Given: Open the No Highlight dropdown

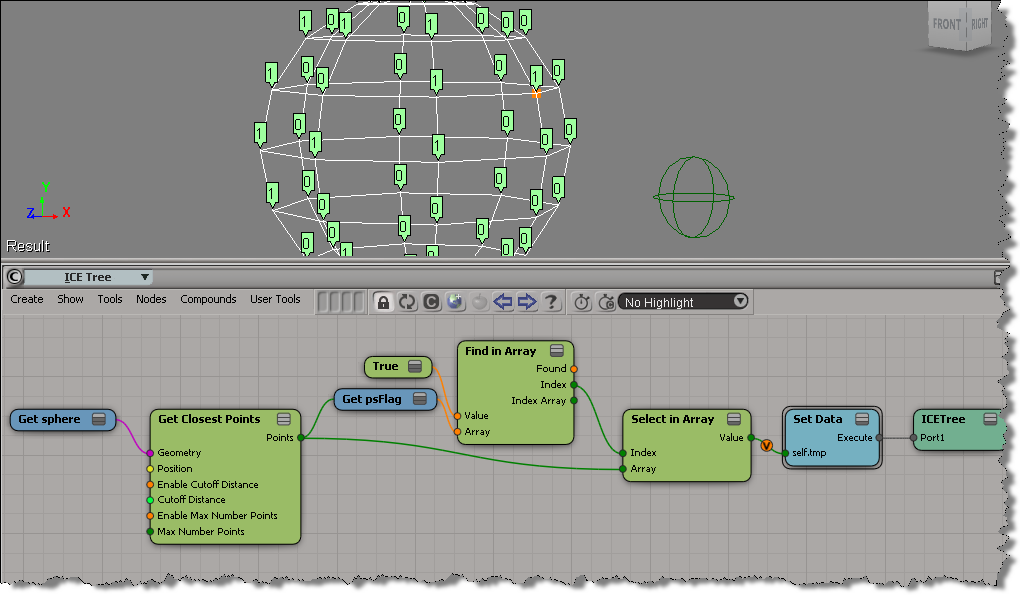Looking at the screenshot, I should 684,302.
